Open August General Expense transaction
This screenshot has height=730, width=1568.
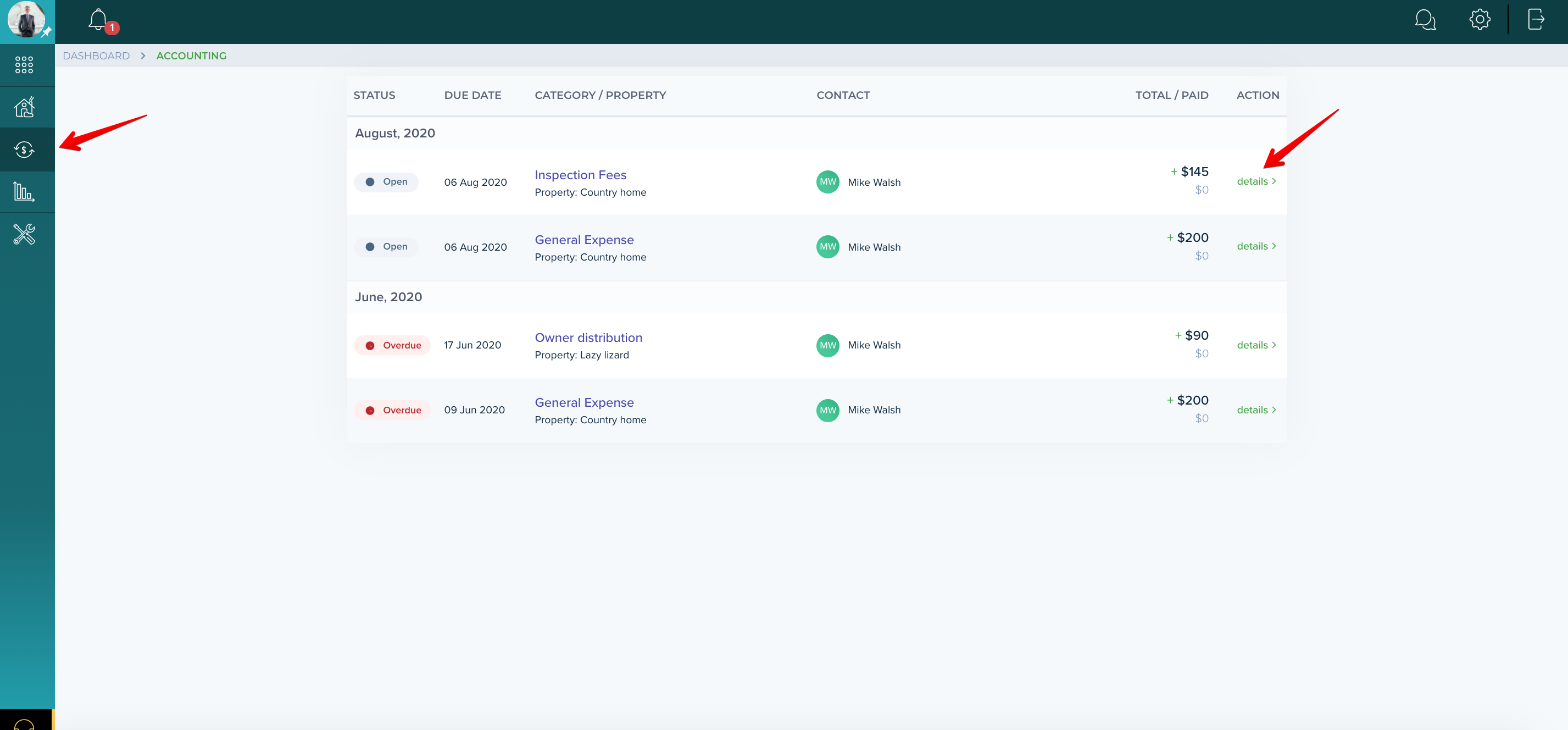583,240
